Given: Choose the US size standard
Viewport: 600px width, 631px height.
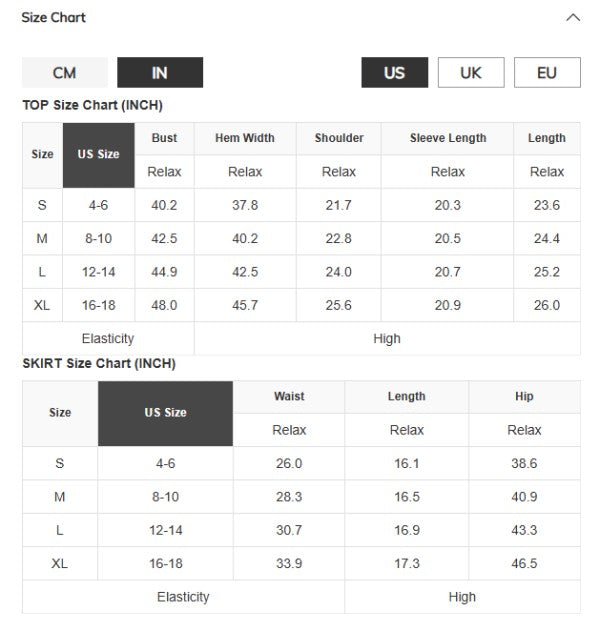Looking at the screenshot, I should click(394, 73).
